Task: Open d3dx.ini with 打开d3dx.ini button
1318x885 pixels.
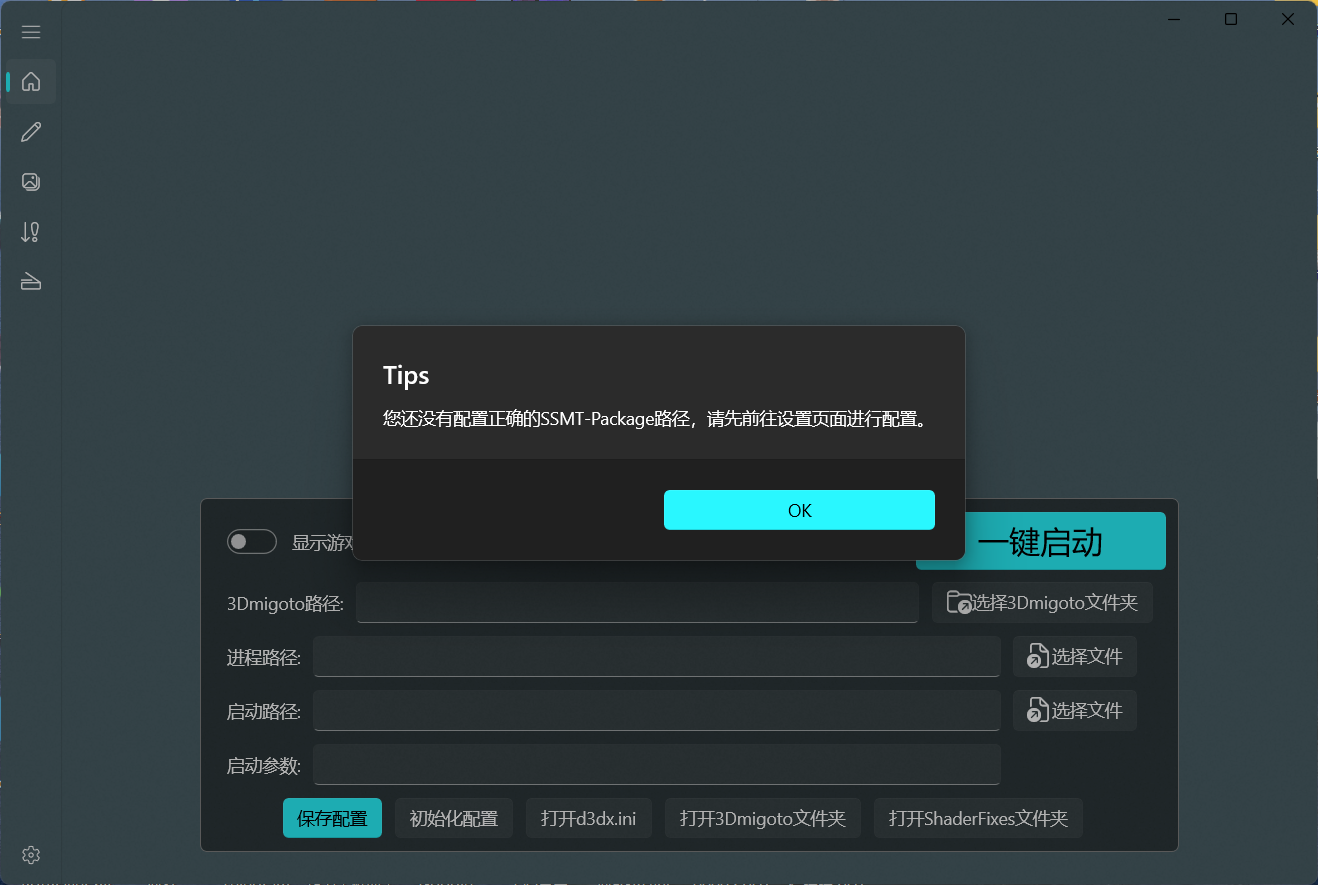Action: [x=589, y=817]
